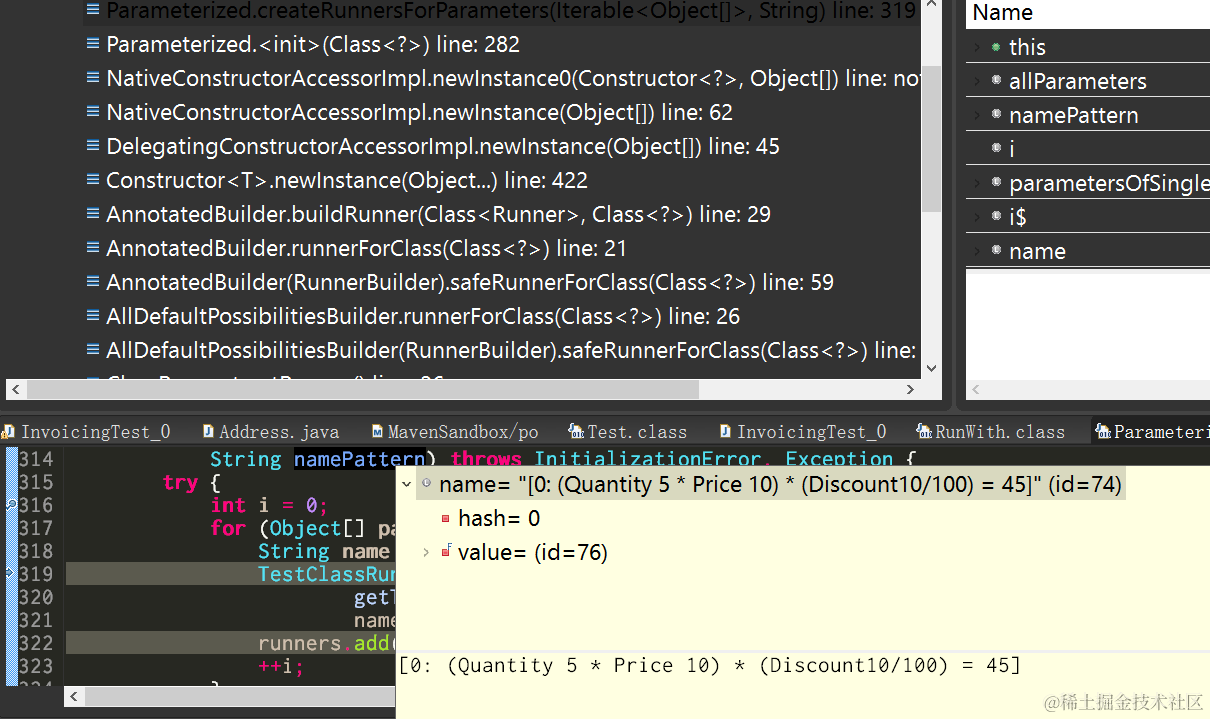Screen dimensions: 1210x719
Task: Click the variable icon beside 'name' in Variables
Action: pyautogui.click(x=996, y=250)
